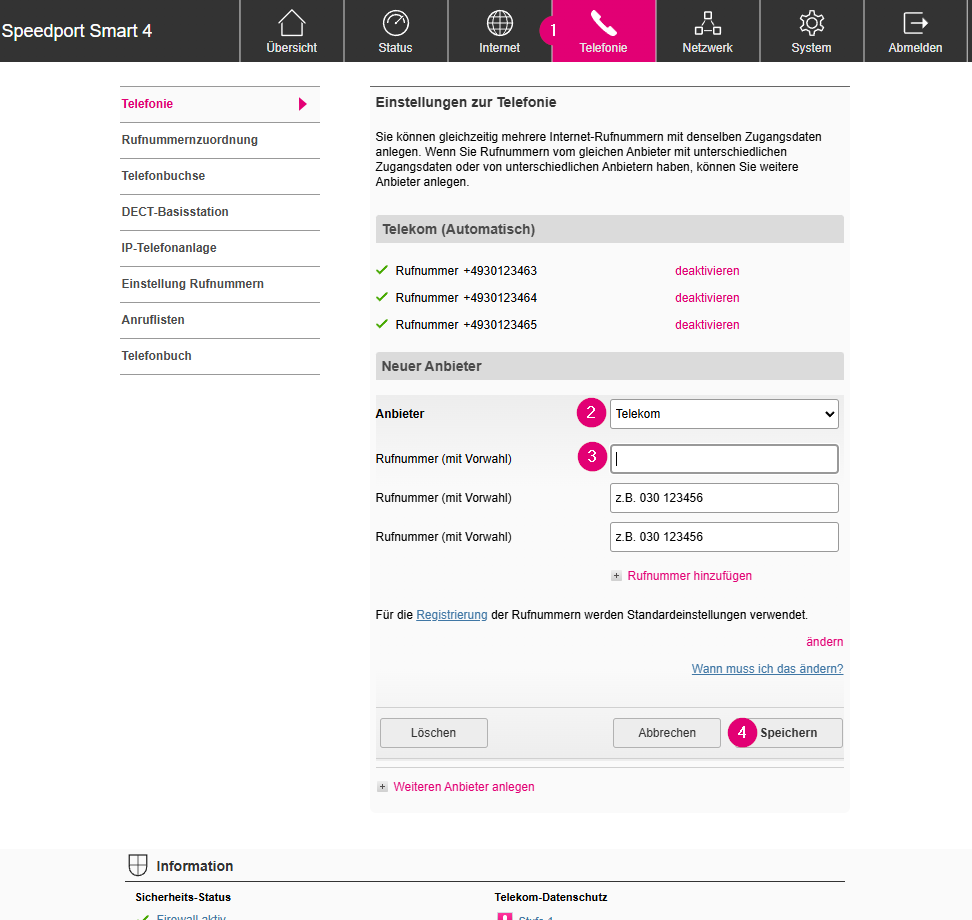Open Rufnummernzuordnung in sidebar

point(190,140)
